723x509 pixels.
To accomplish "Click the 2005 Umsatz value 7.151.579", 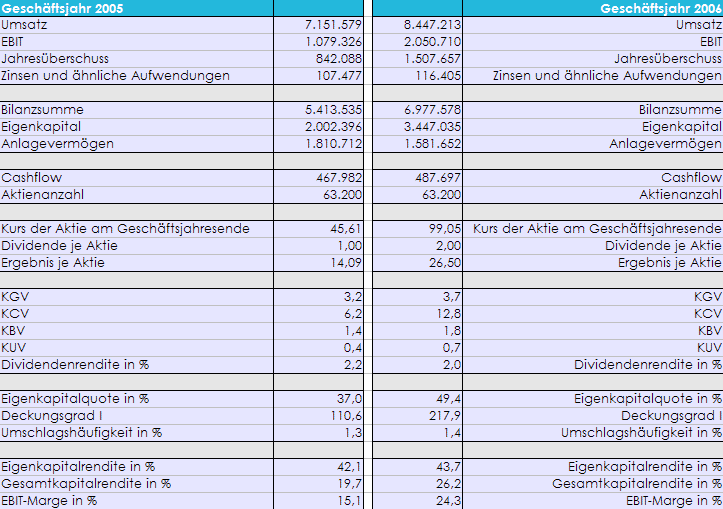I will coord(333,25).
